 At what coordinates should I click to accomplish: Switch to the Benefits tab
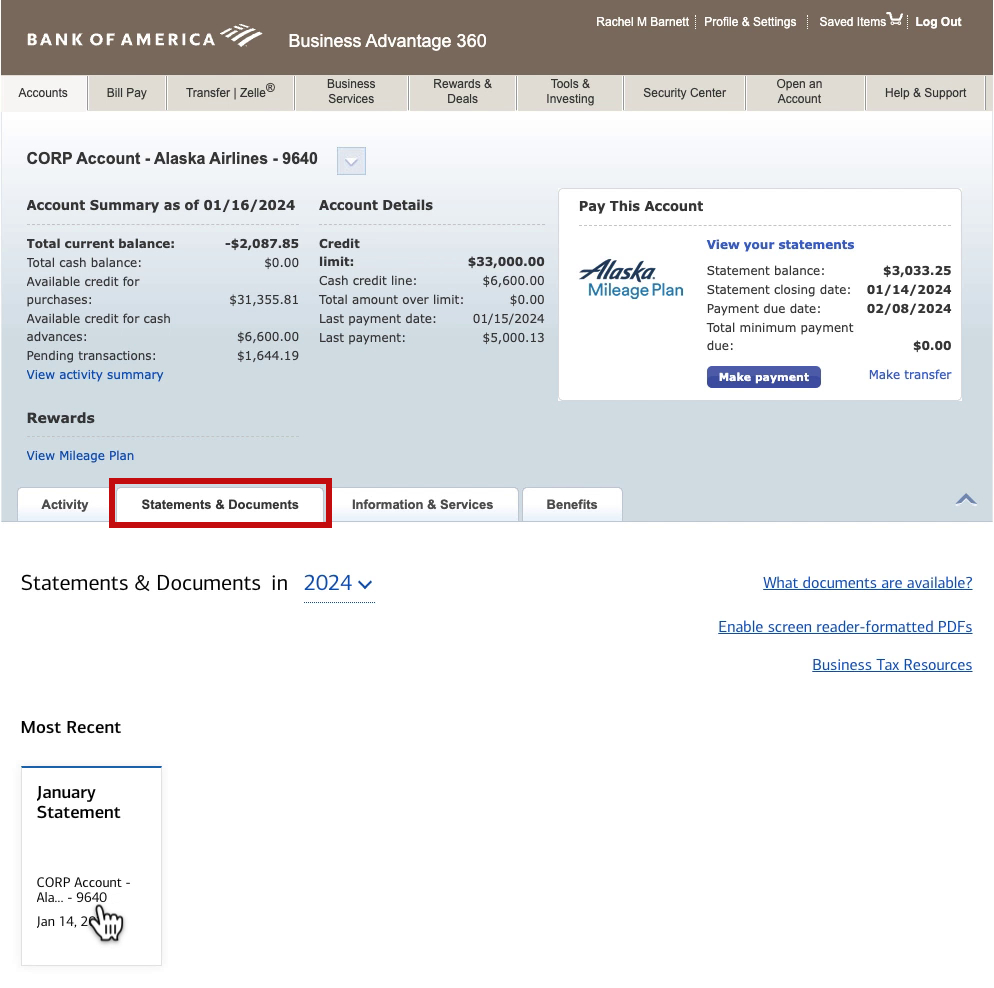(x=572, y=504)
